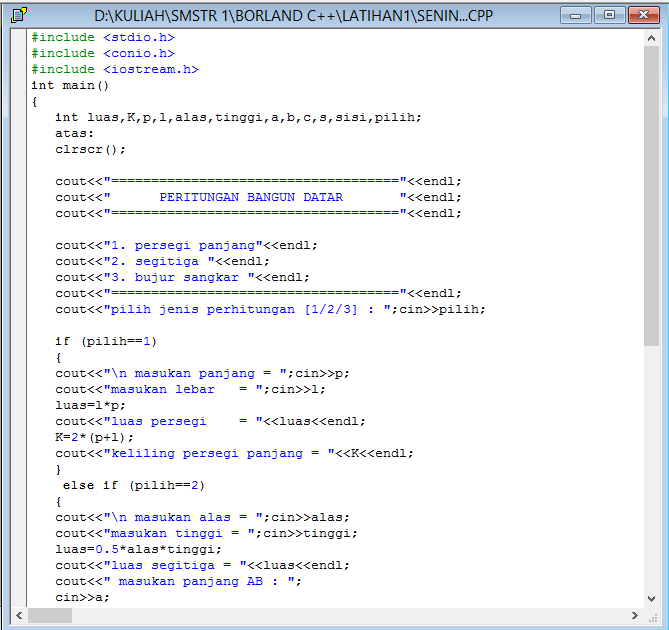Image resolution: width=669 pixels, height=630 pixels.
Task: Click the vertical scrollbar down arrow
Action: click(651, 599)
